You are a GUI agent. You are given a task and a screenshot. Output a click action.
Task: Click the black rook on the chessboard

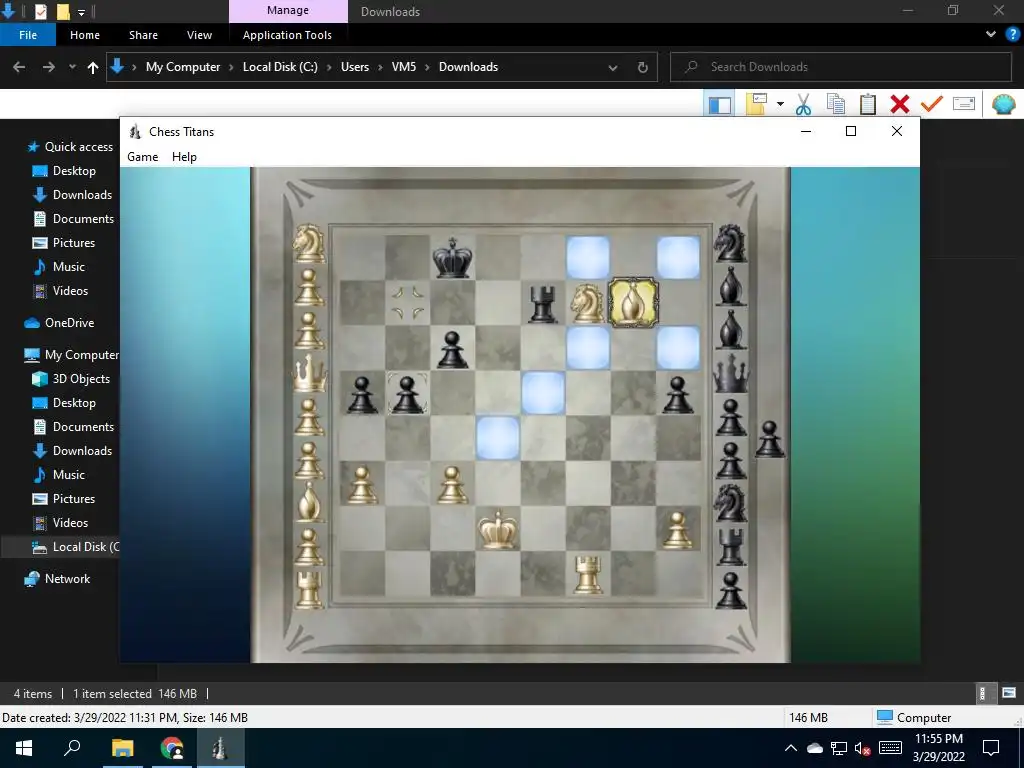pos(543,304)
